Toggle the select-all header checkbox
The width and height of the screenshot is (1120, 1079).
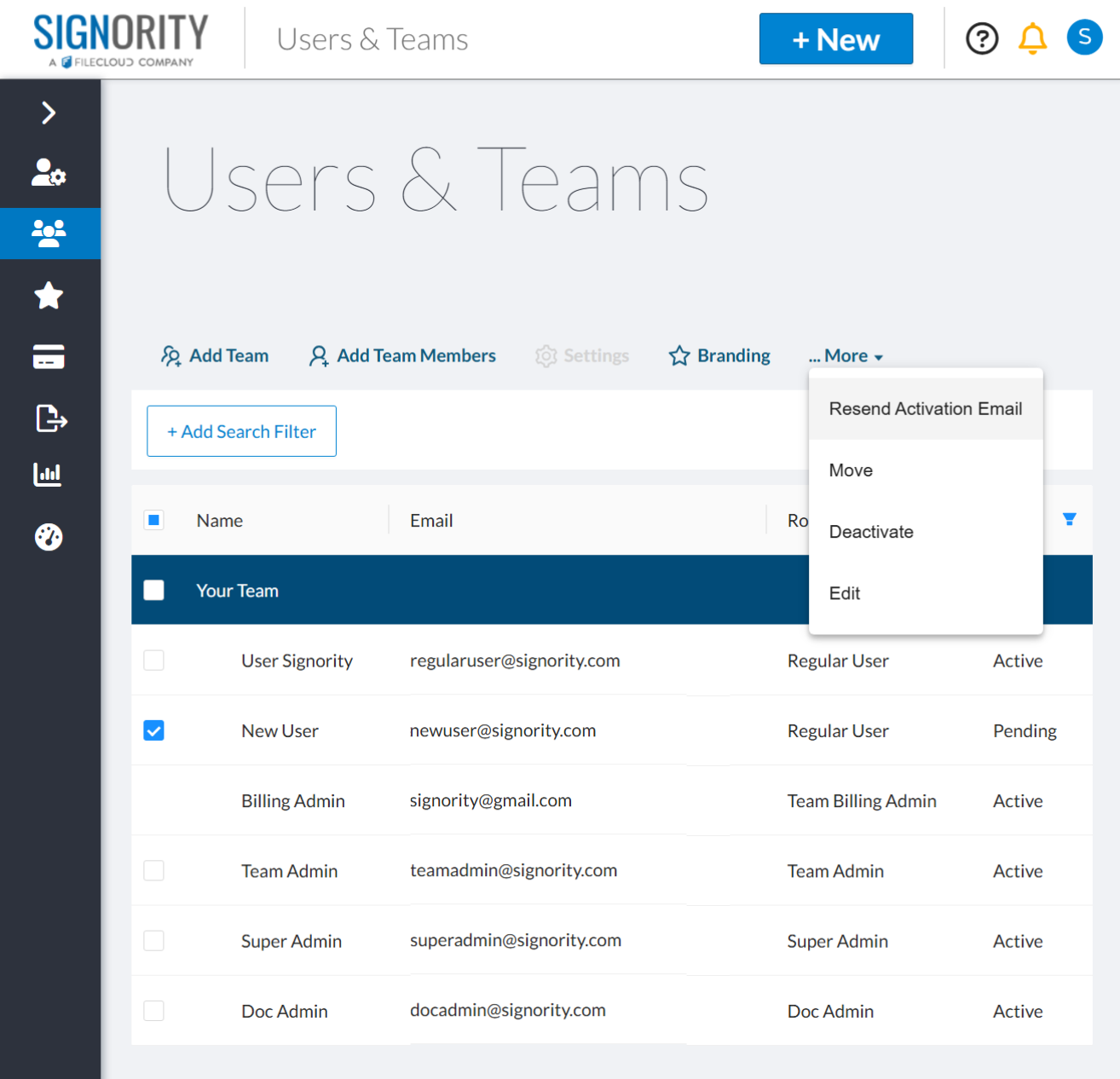(x=153, y=520)
